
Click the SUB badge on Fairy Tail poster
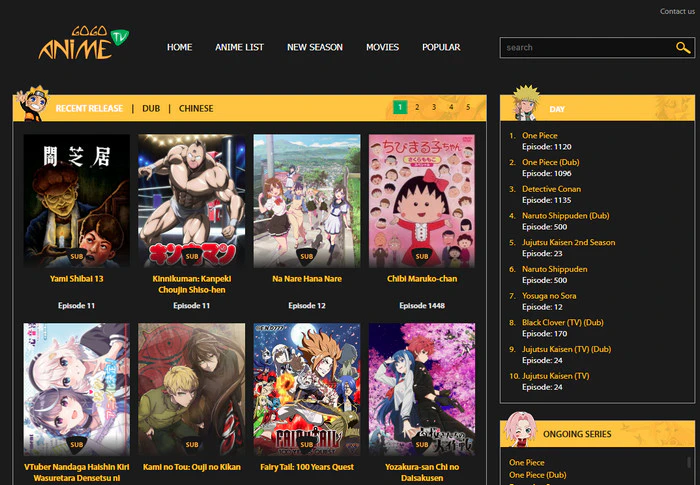(307, 445)
